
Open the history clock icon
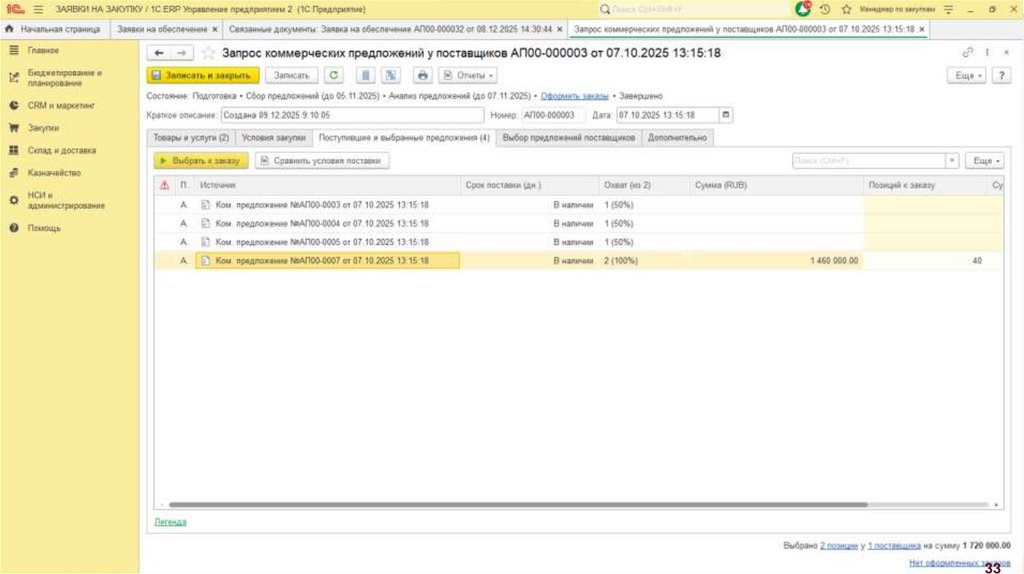pos(825,9)
